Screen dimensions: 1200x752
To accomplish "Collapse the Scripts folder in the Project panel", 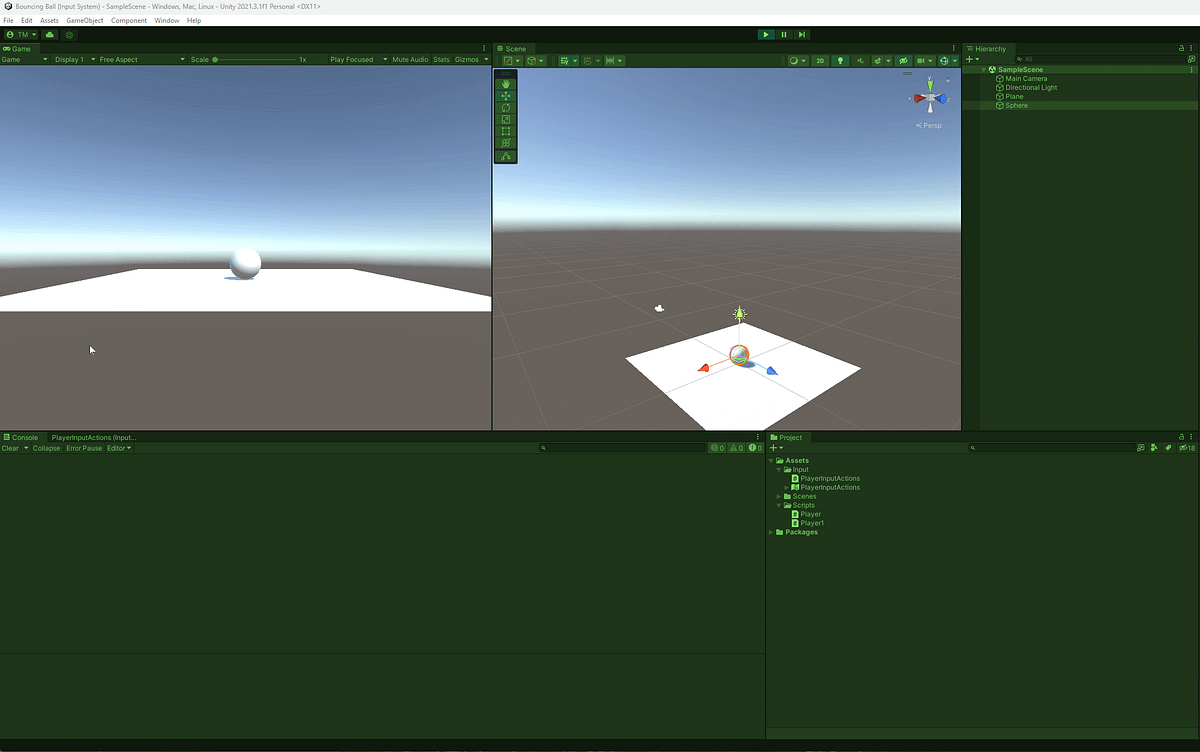I will (x=779, y=505).
